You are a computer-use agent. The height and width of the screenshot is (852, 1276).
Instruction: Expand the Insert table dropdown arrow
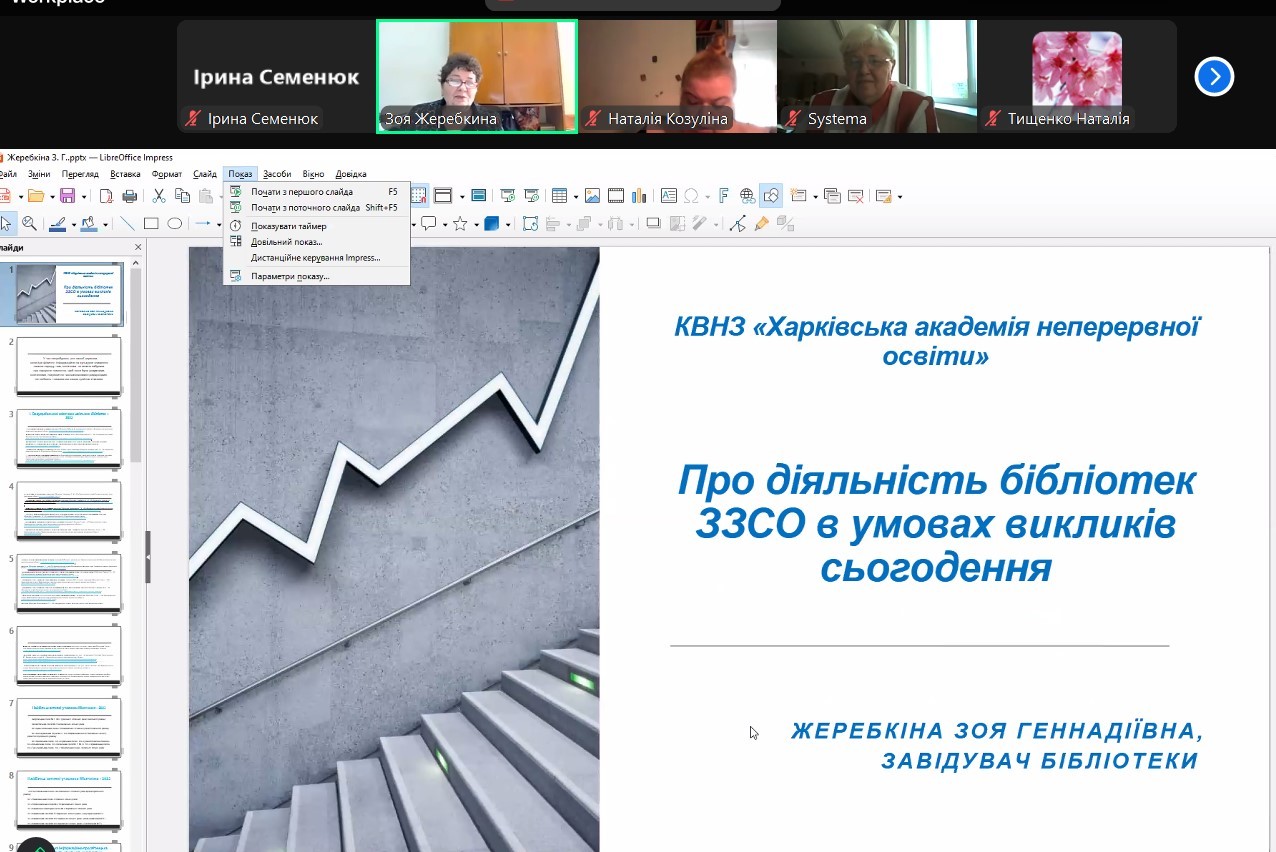[574, 197]
